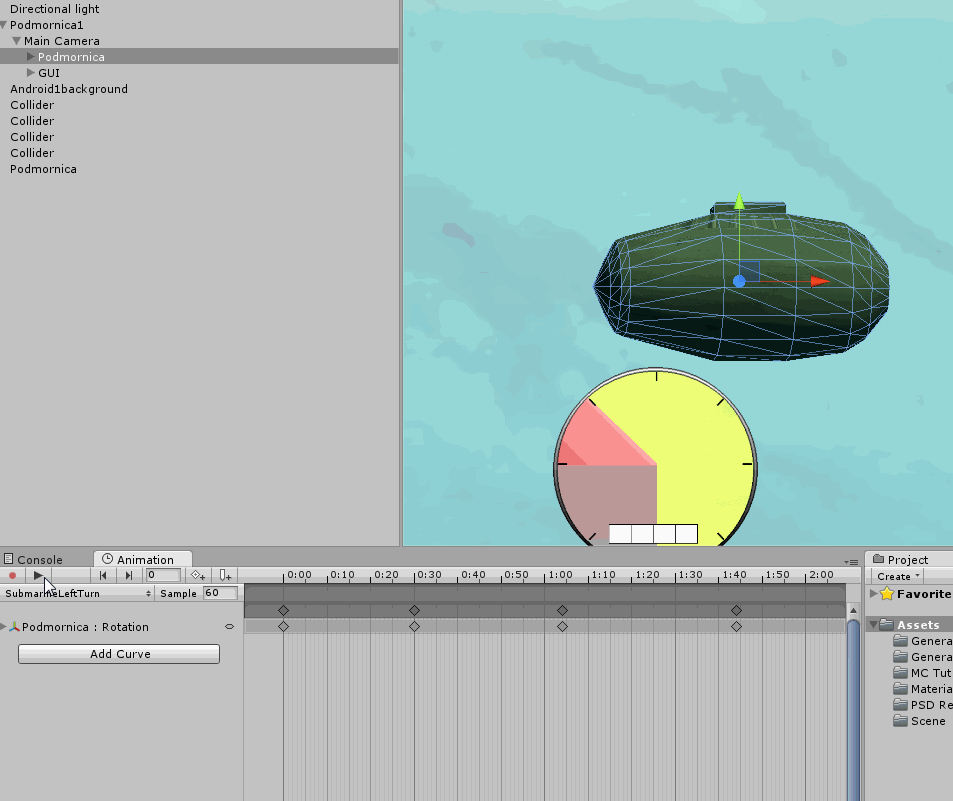
Task: Open the SubmarineLeftTurn clip dropdown
Action: click(78, 593)
